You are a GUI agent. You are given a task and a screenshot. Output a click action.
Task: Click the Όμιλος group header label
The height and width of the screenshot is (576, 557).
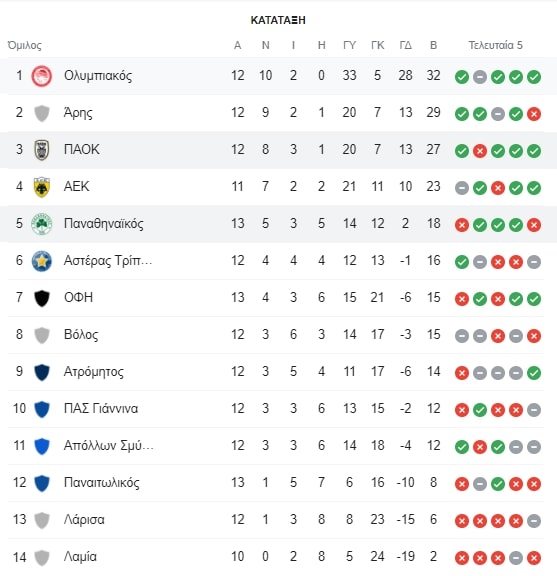(x=25, y=45)
